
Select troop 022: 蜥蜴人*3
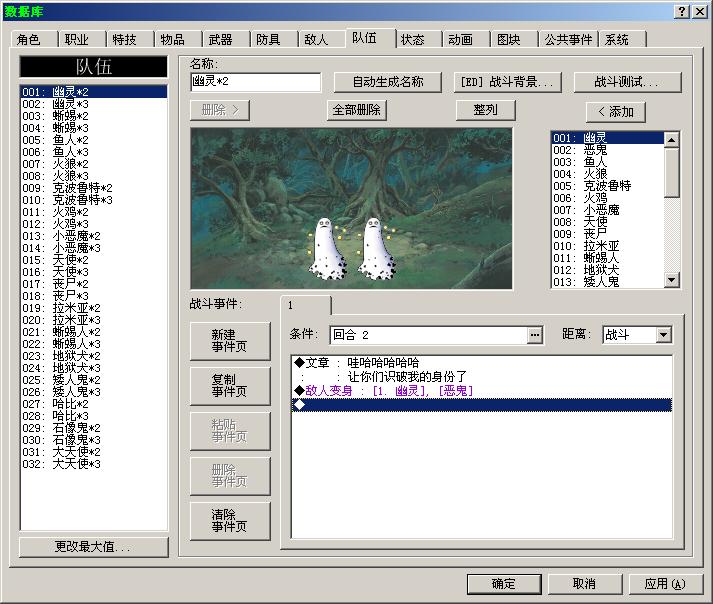coord(94,344)
